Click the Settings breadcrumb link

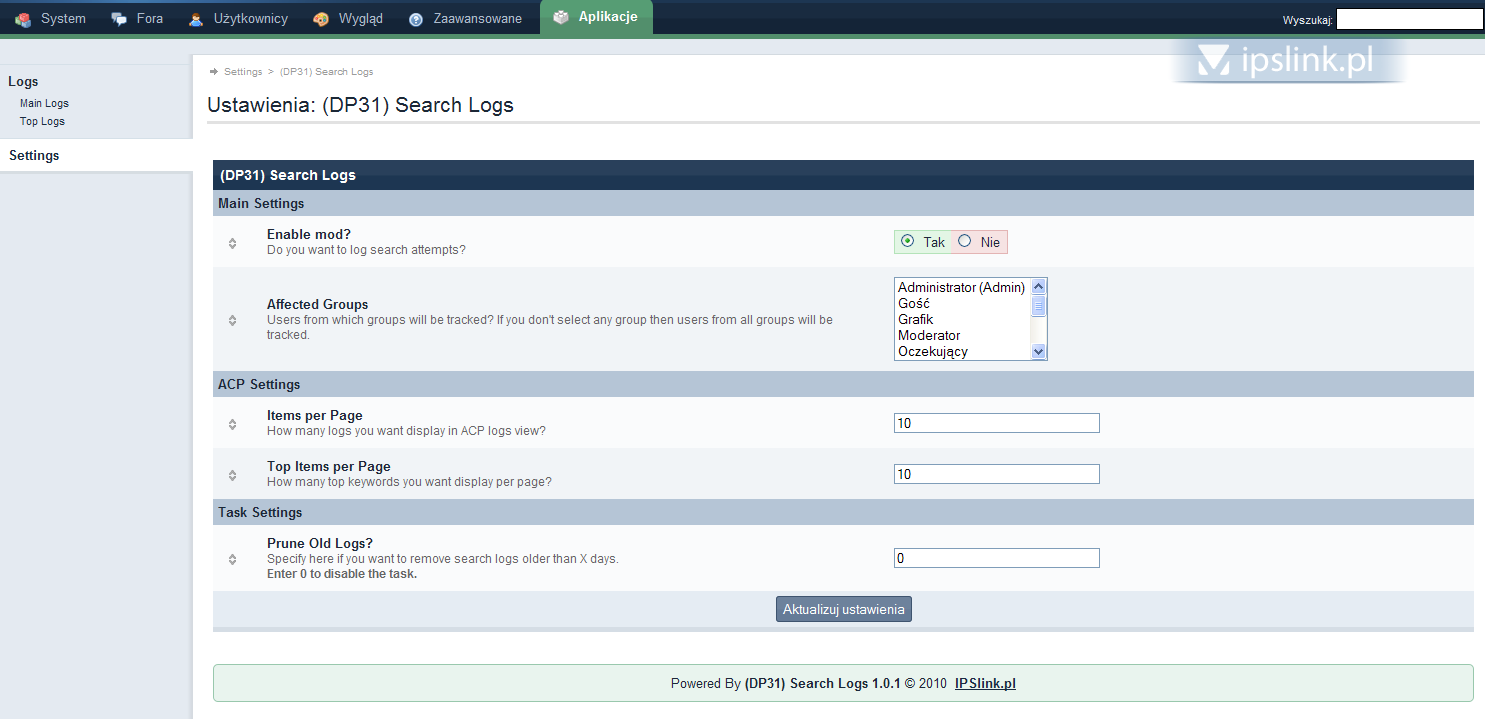243,72
